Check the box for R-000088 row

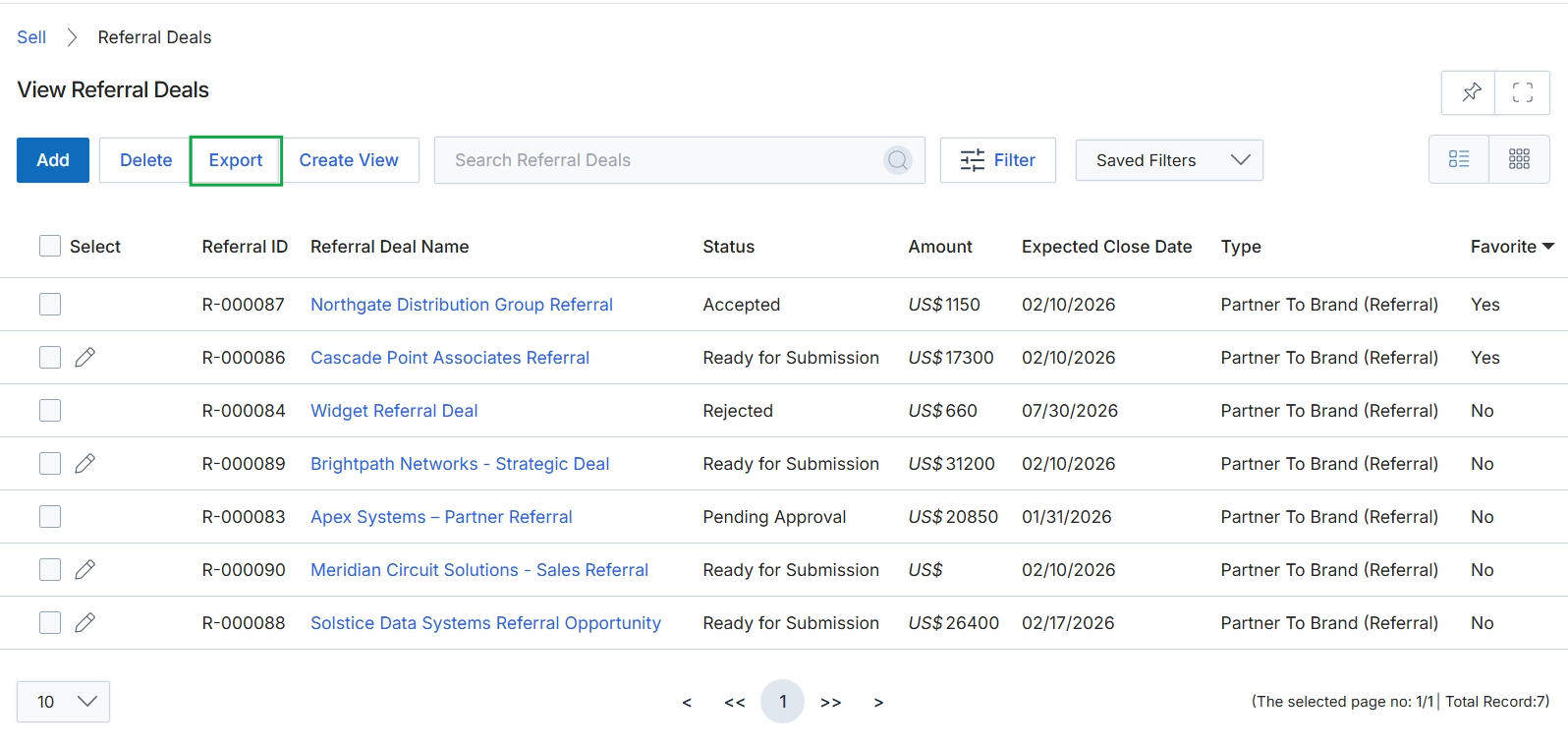coord(50,623)
